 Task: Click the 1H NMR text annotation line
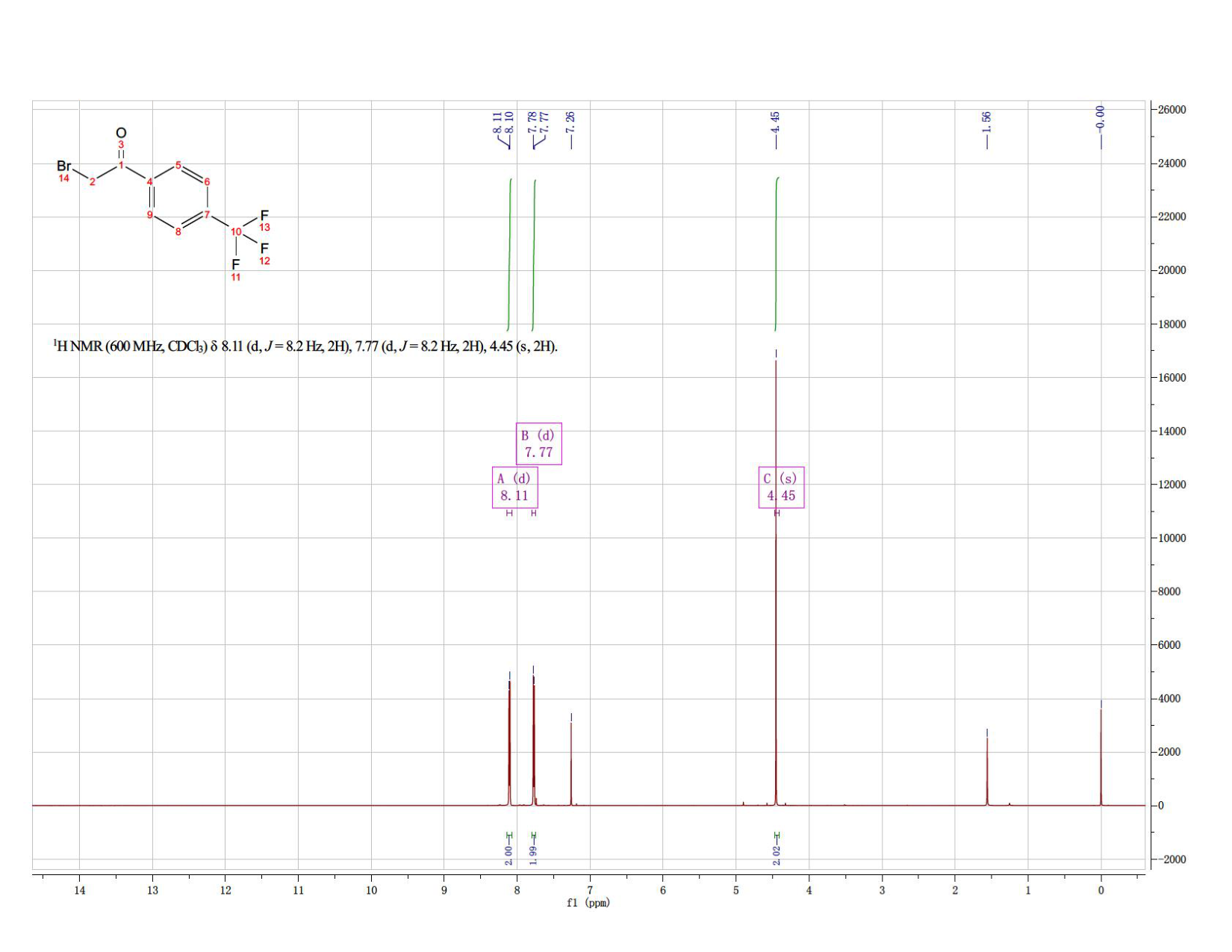click(305, 346)
